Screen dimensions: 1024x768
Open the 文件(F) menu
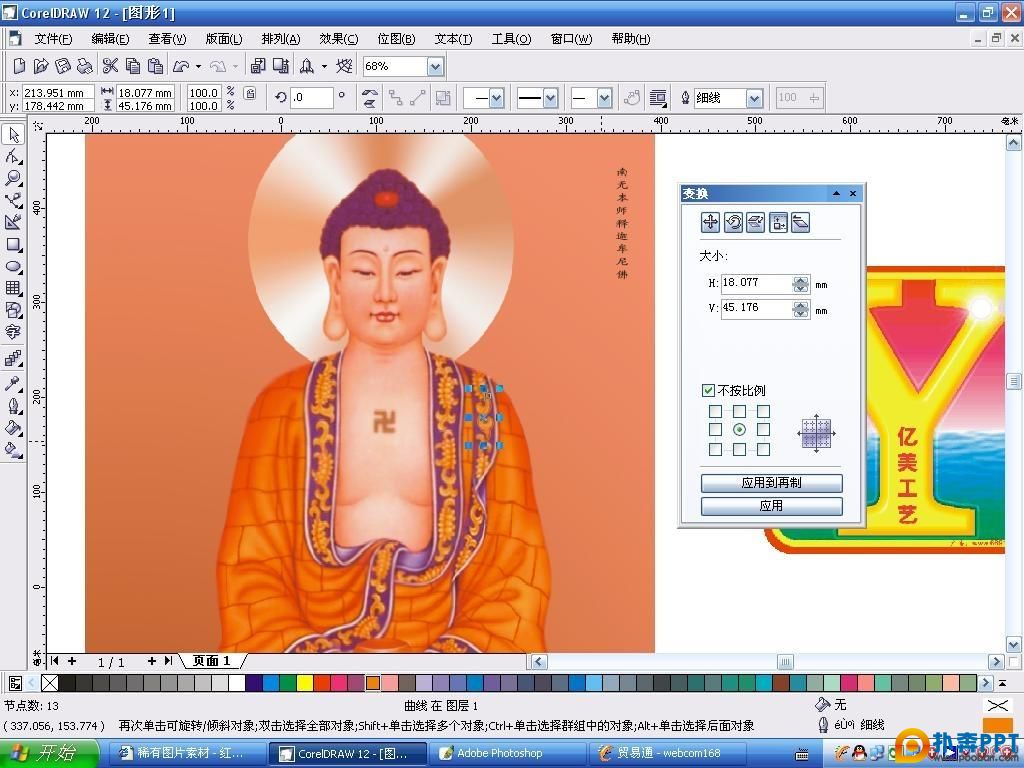coord(53,39)
